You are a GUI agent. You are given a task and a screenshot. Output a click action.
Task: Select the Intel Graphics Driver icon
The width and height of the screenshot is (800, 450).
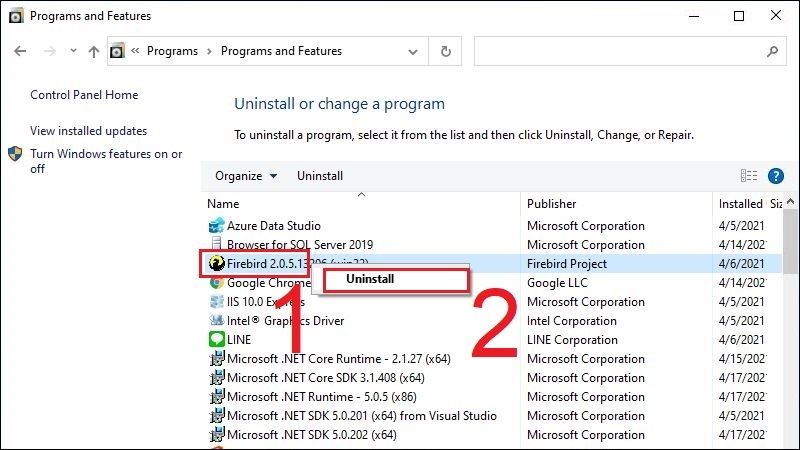click(217, 320)
